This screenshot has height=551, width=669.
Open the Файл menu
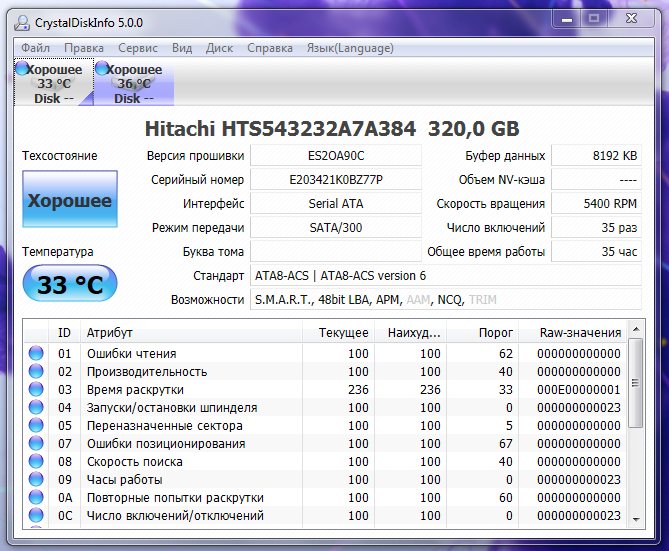click(x=35, y=48)
